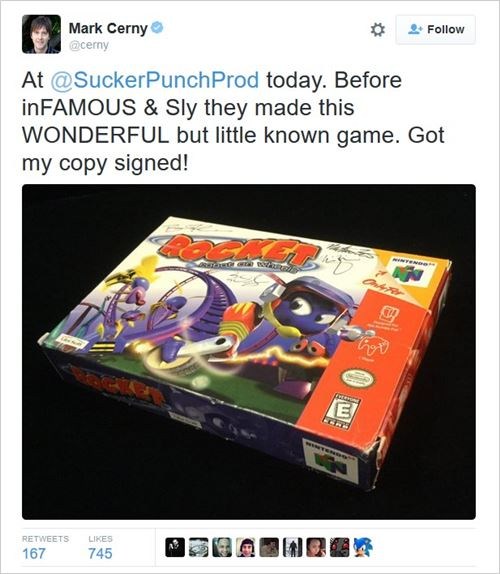
Task: Open the red-and-black patterned liker avatar
Action: (340, 548)
